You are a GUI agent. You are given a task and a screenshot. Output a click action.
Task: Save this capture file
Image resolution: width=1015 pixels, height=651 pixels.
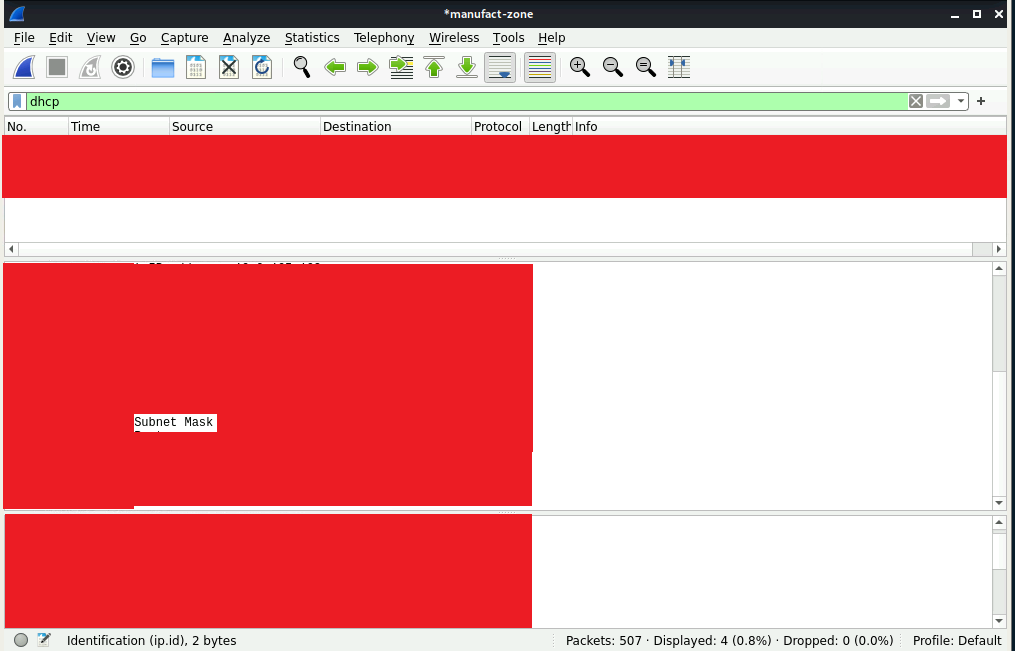coord(195,67)
